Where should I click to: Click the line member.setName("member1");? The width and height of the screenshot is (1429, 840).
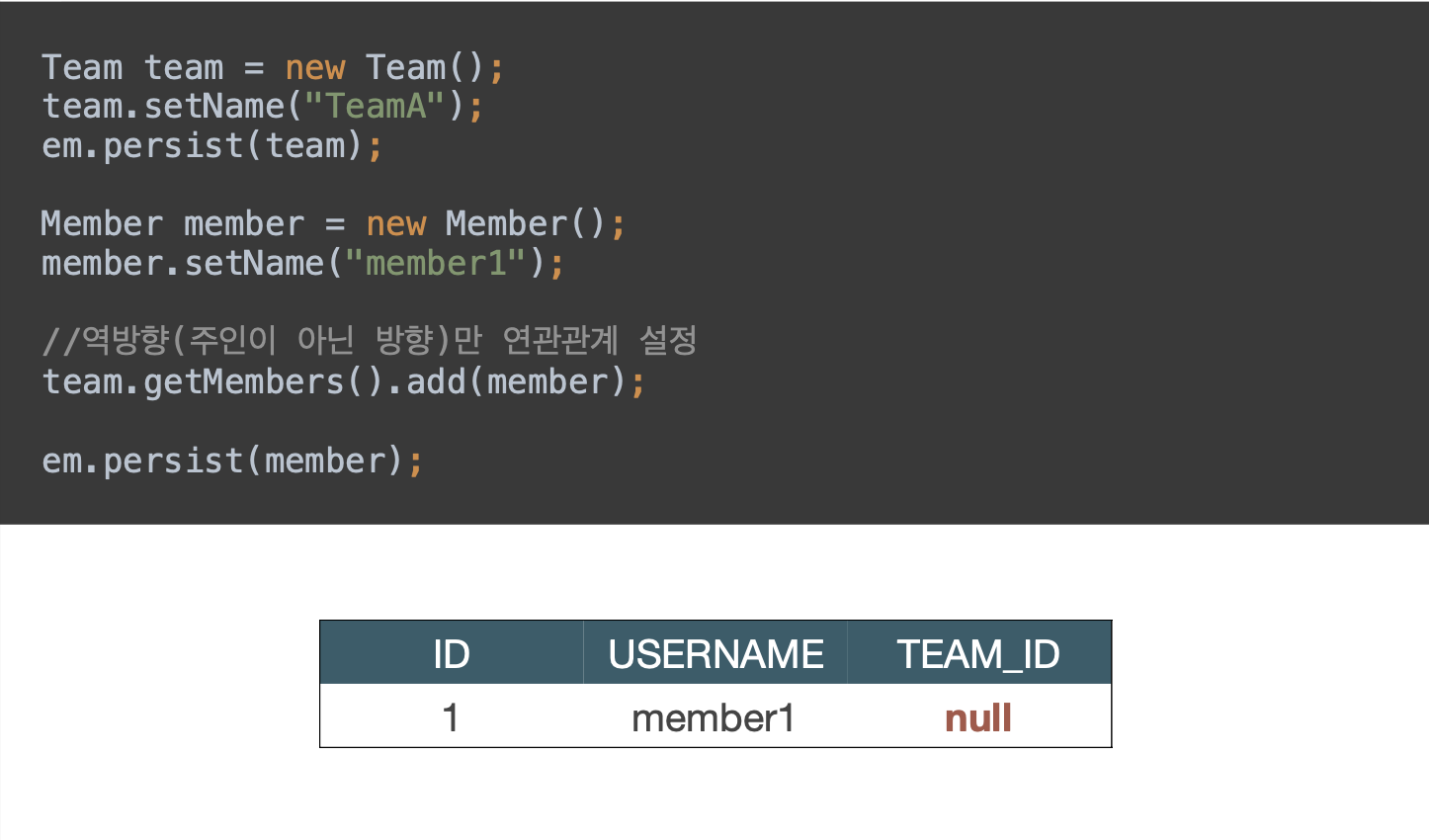point(302,263)
